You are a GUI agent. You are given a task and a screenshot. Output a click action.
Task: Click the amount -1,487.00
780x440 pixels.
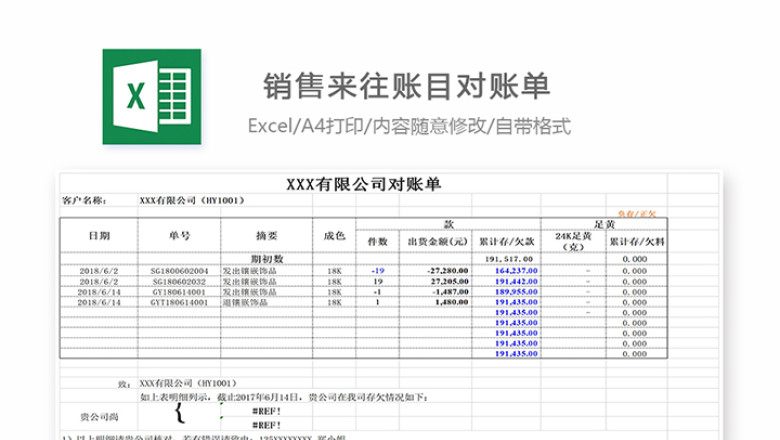point(450,292)
